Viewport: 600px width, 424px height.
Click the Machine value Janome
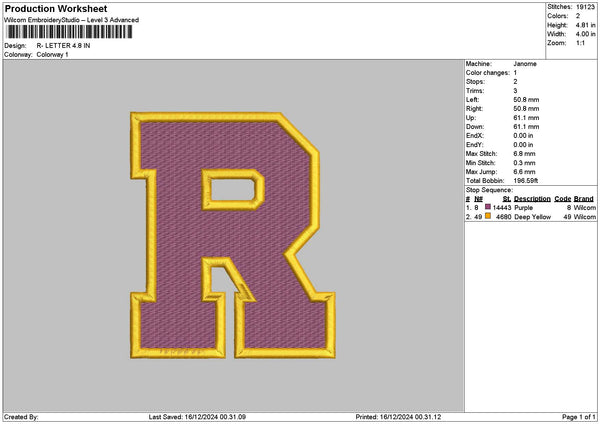tap(525, 63)
